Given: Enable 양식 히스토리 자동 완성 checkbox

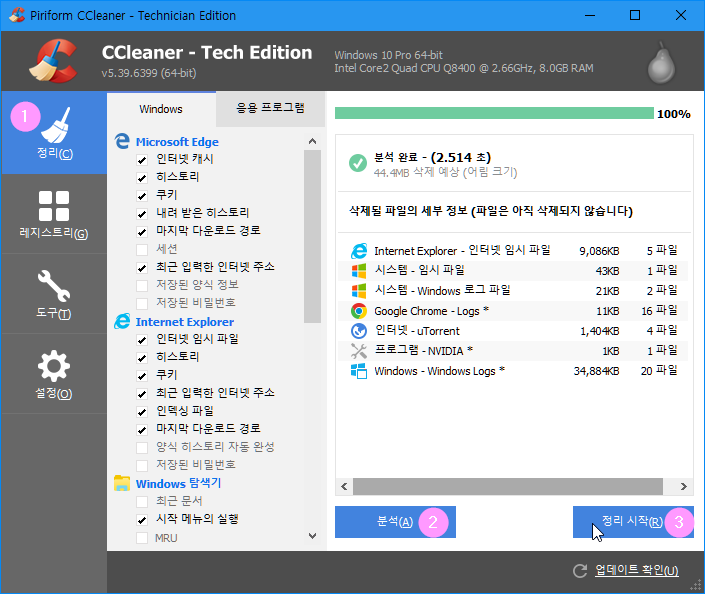Looking at the screenshot, I should (142, 447).
